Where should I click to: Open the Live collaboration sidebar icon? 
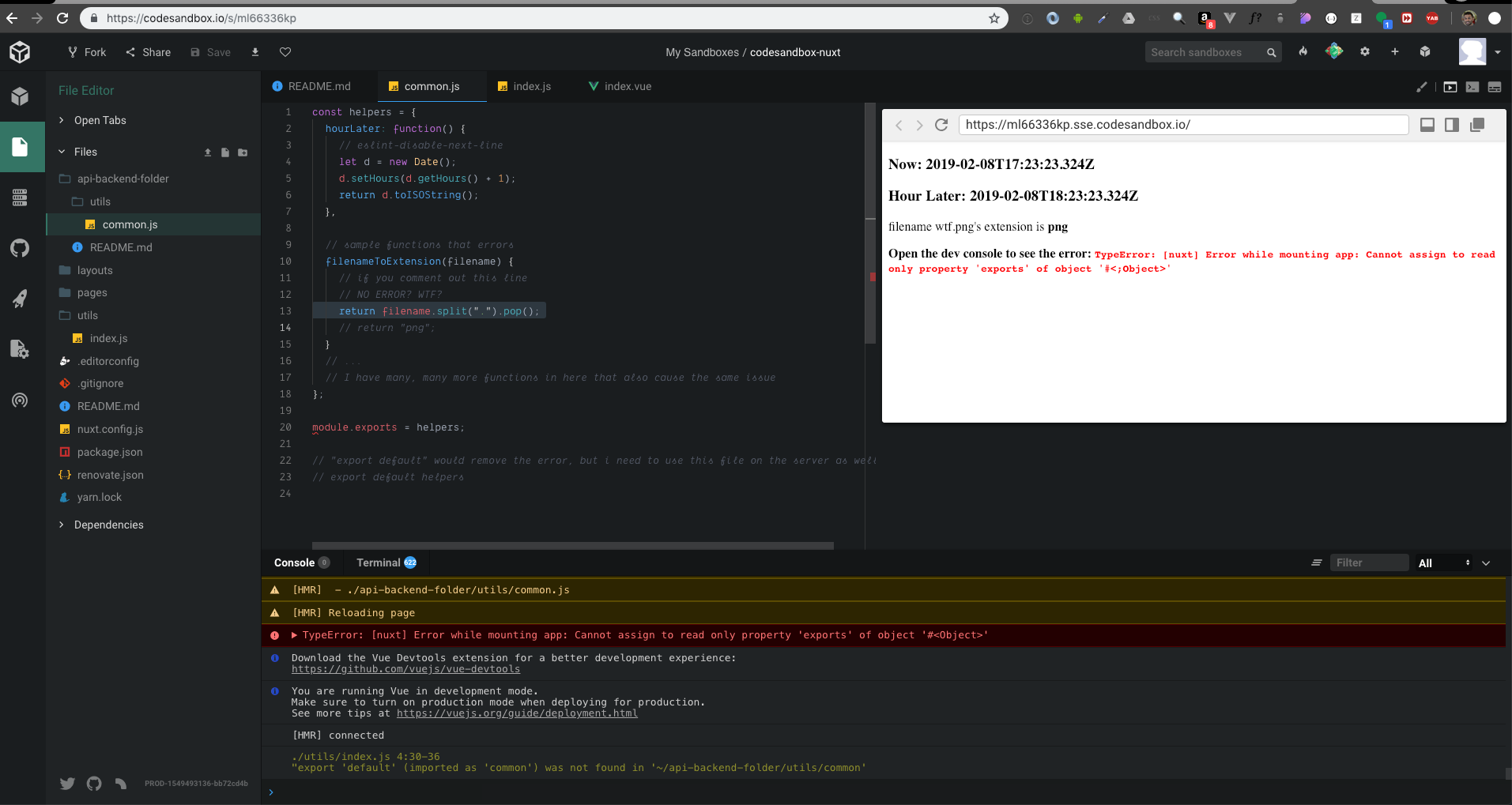point(20,400)
